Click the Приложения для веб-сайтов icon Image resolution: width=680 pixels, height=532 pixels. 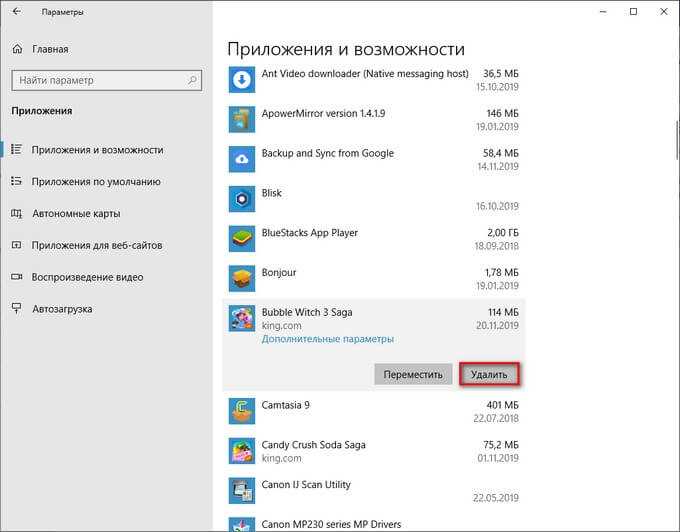16,245
